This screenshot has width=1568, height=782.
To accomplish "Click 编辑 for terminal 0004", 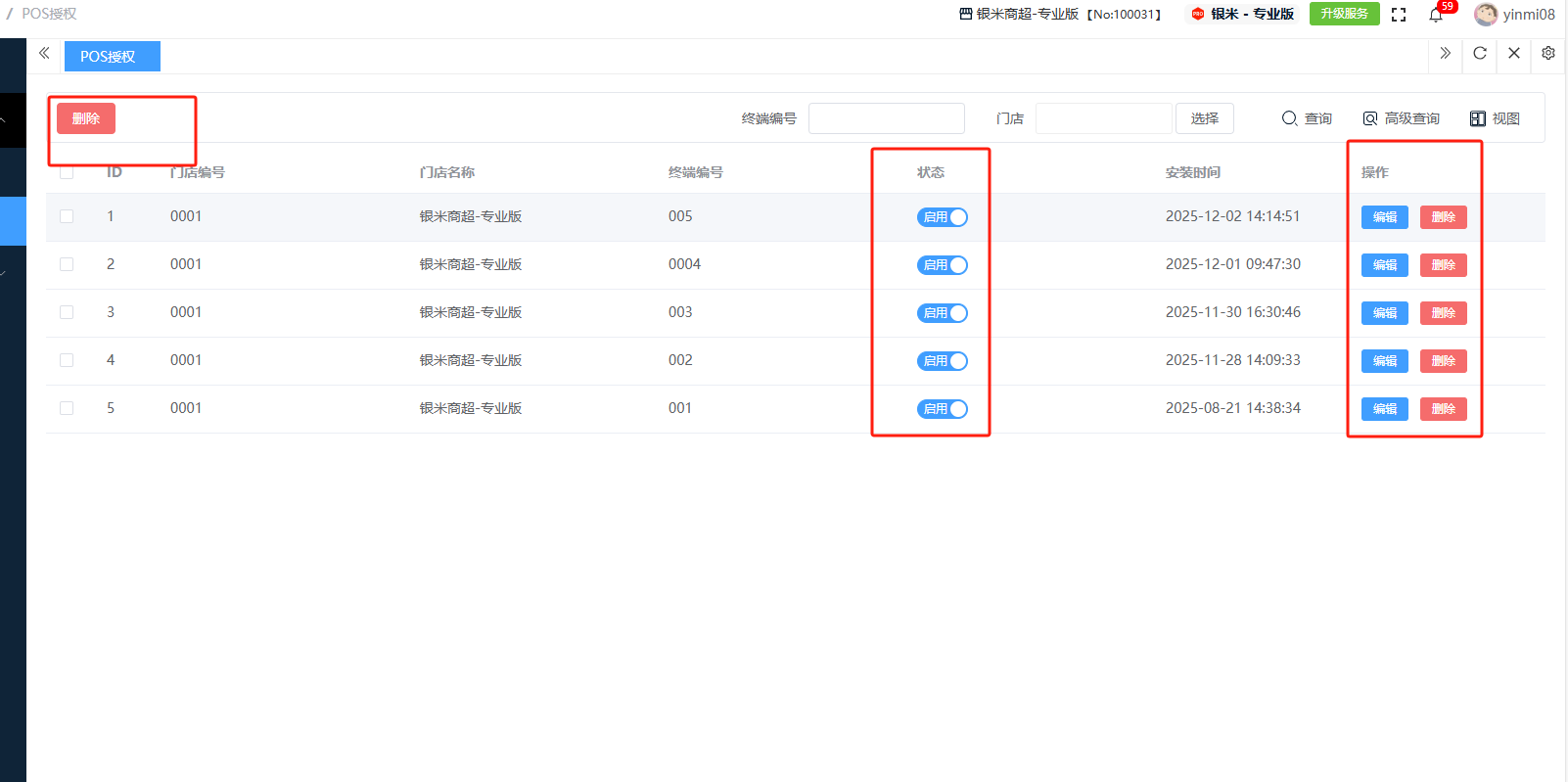I will pos(1384,265).
